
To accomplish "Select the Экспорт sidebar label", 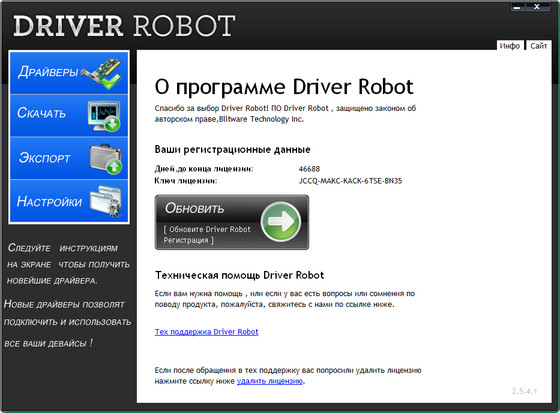I will (x=45, y=158).
